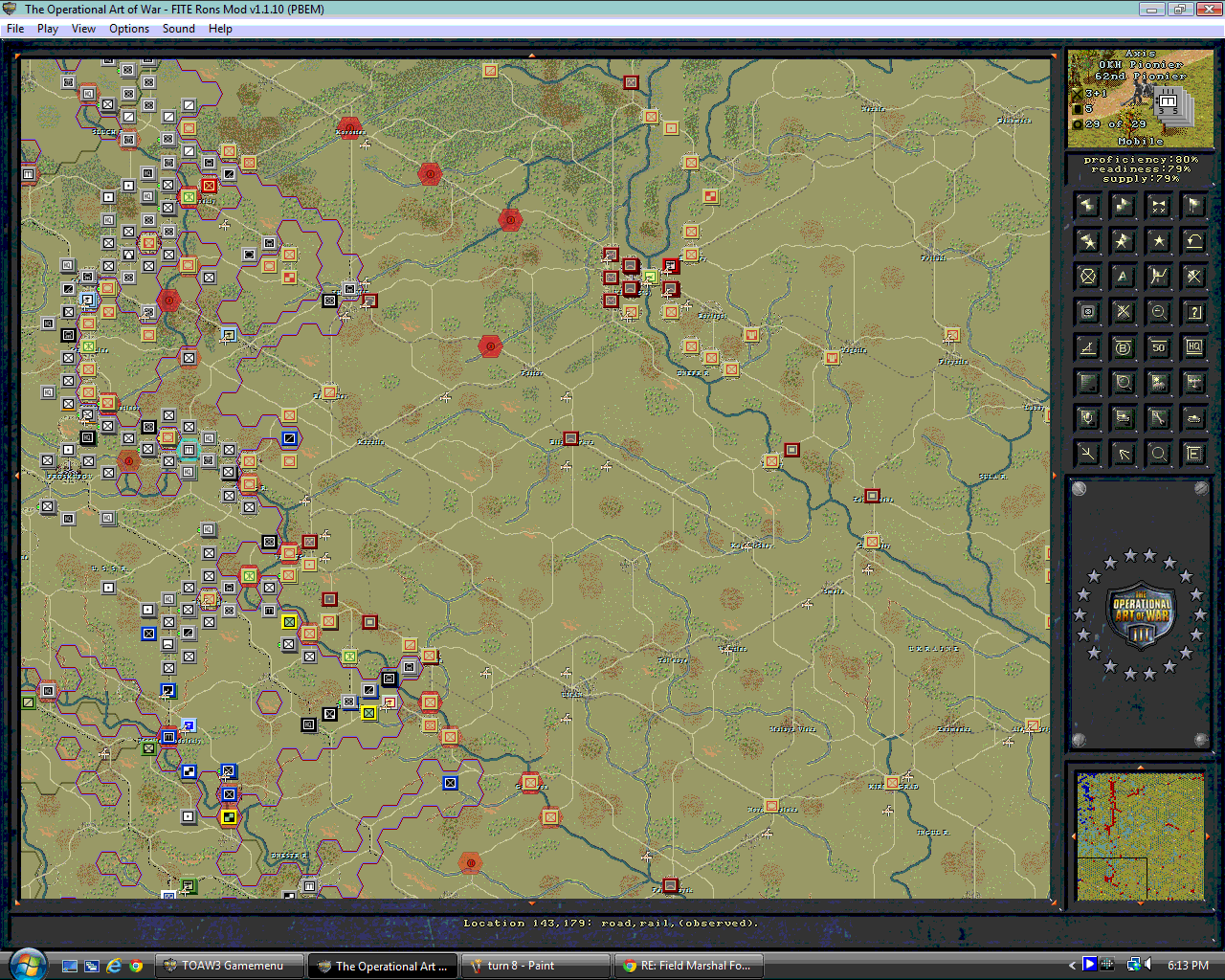Click the lone star icon button
The image size is (1225, 980).
point(1158,241)
